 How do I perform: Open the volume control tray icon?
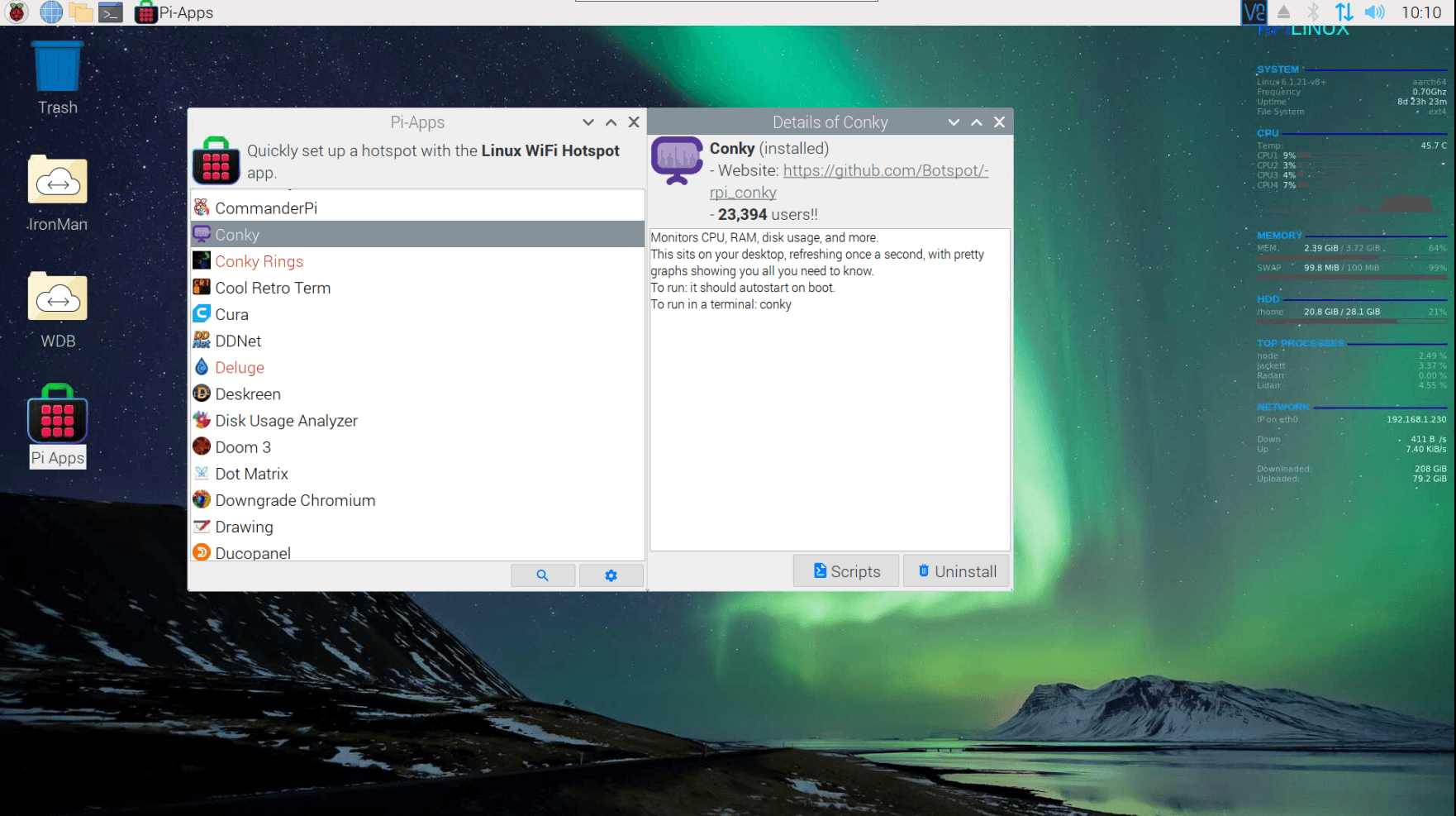(1374, 12)
